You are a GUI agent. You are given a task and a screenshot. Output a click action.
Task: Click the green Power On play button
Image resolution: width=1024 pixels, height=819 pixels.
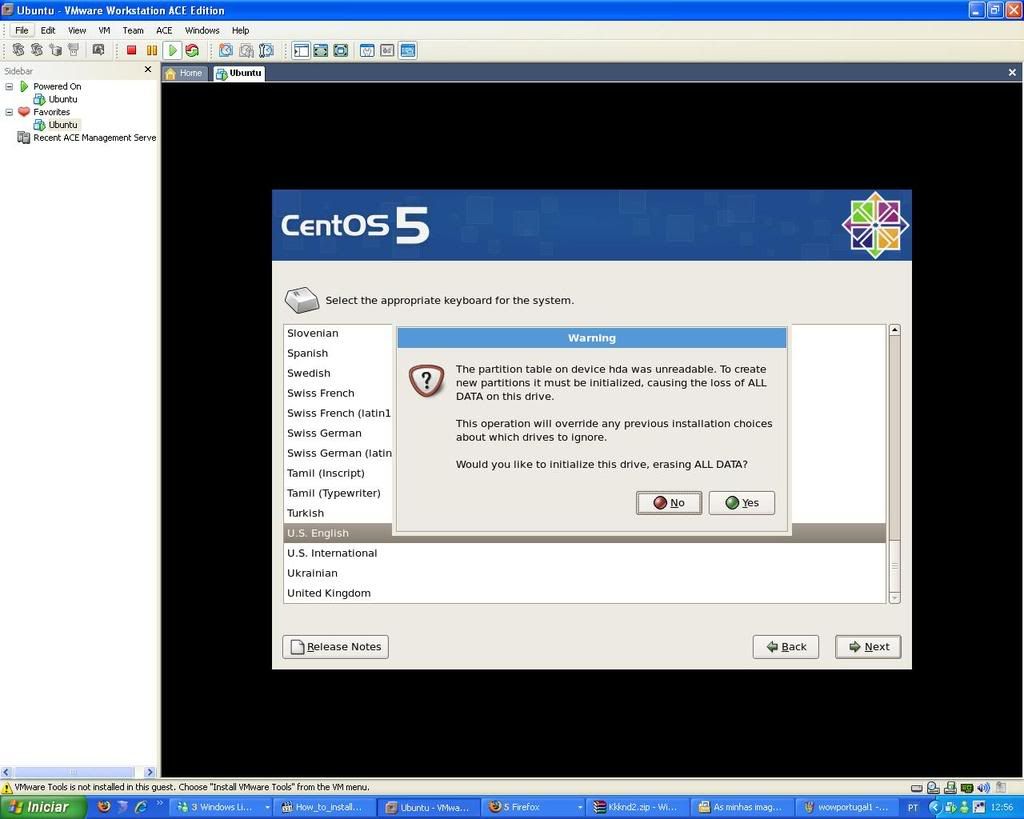[173, 50]
